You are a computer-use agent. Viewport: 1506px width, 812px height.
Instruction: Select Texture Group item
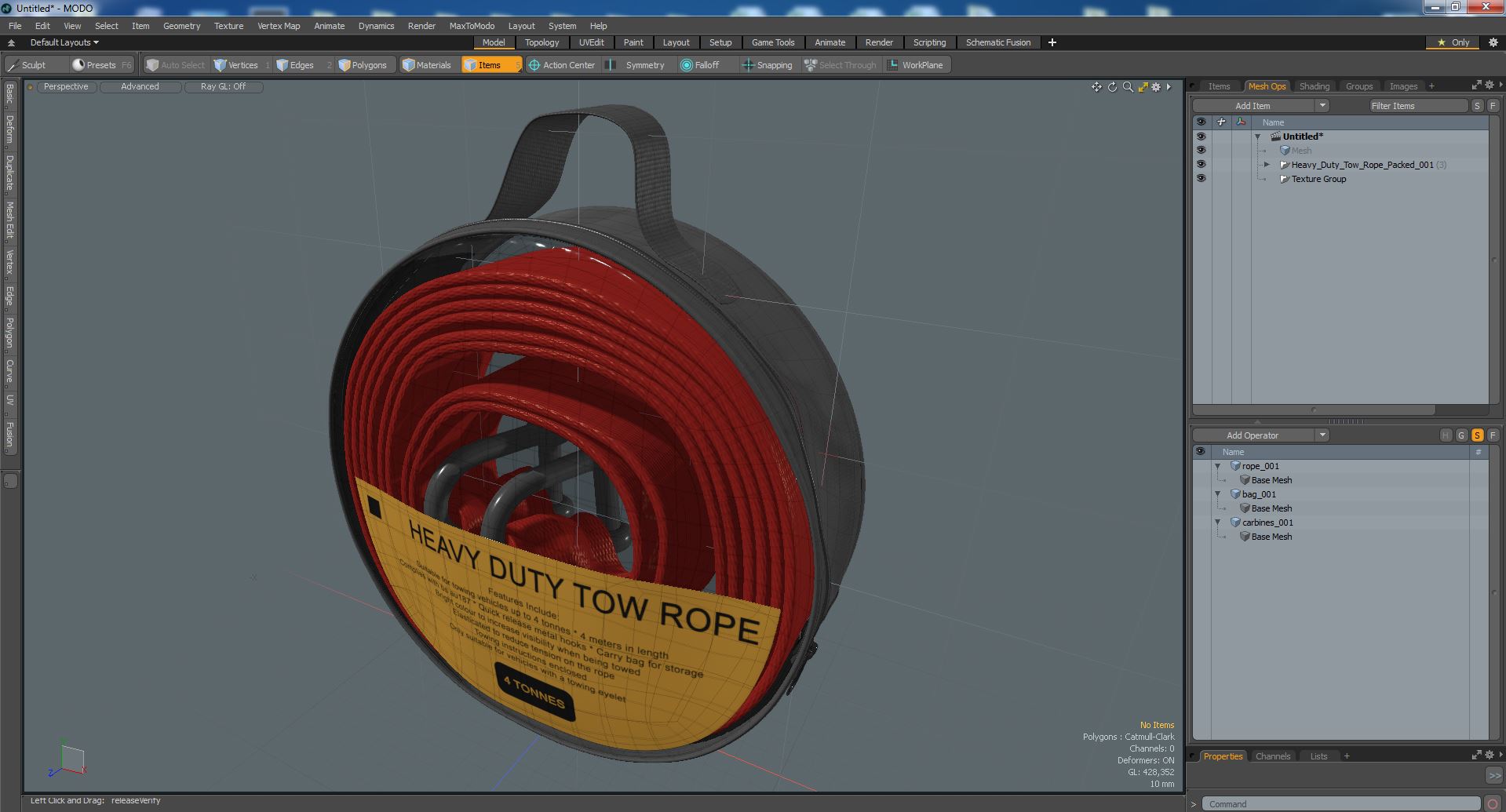(1318, 179)
